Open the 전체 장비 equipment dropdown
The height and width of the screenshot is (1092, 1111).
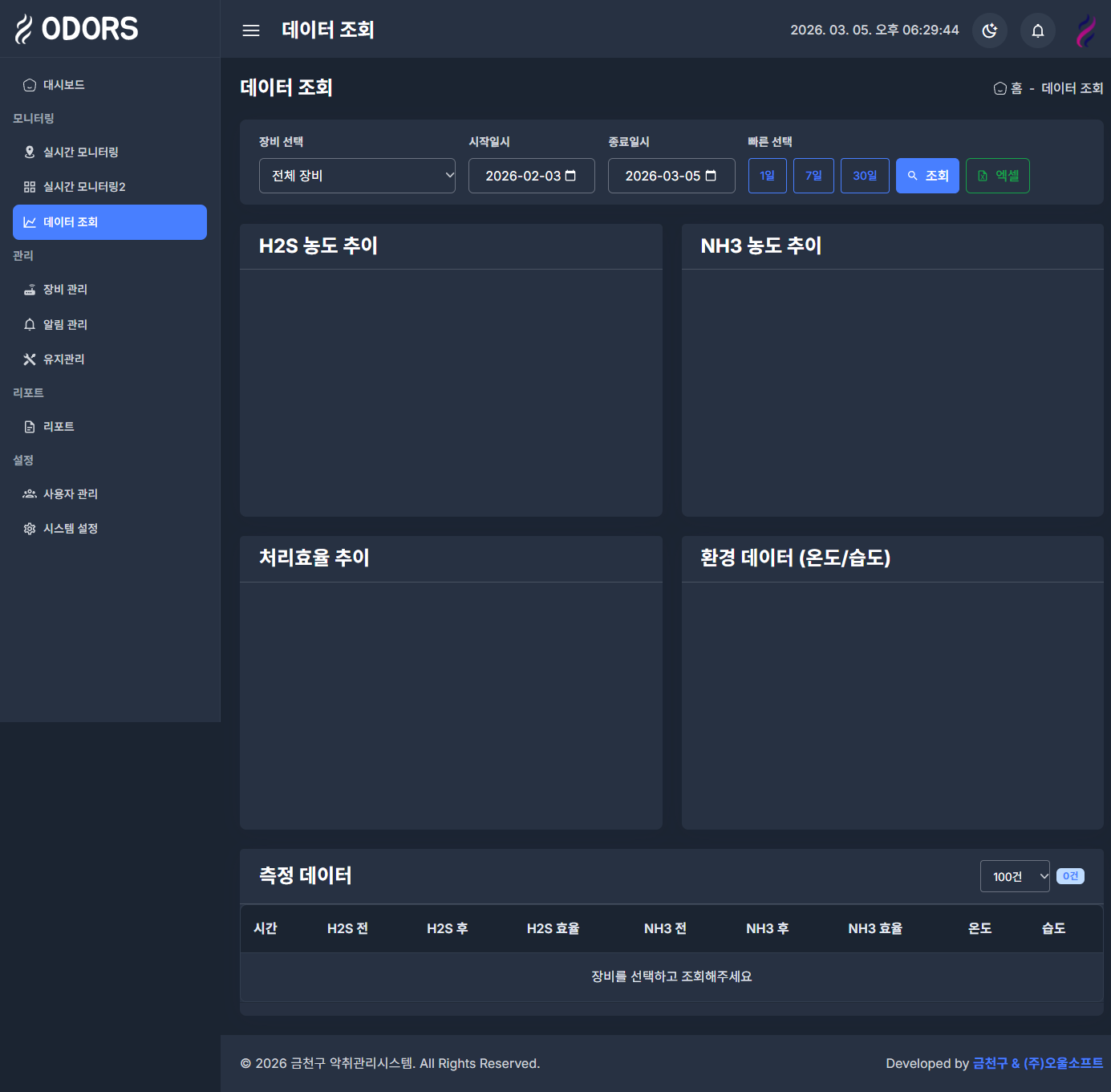click(x=357, y=175)
